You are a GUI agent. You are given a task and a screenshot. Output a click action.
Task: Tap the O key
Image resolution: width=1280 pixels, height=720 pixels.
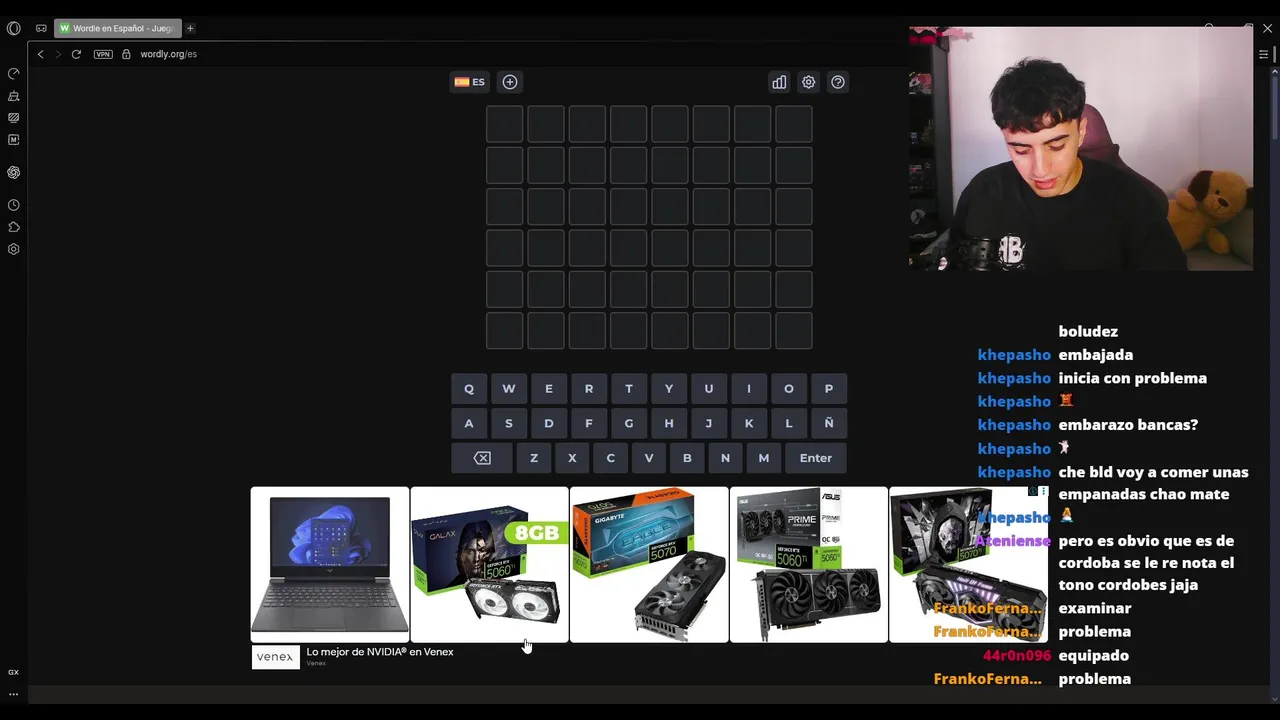point(789,389)
